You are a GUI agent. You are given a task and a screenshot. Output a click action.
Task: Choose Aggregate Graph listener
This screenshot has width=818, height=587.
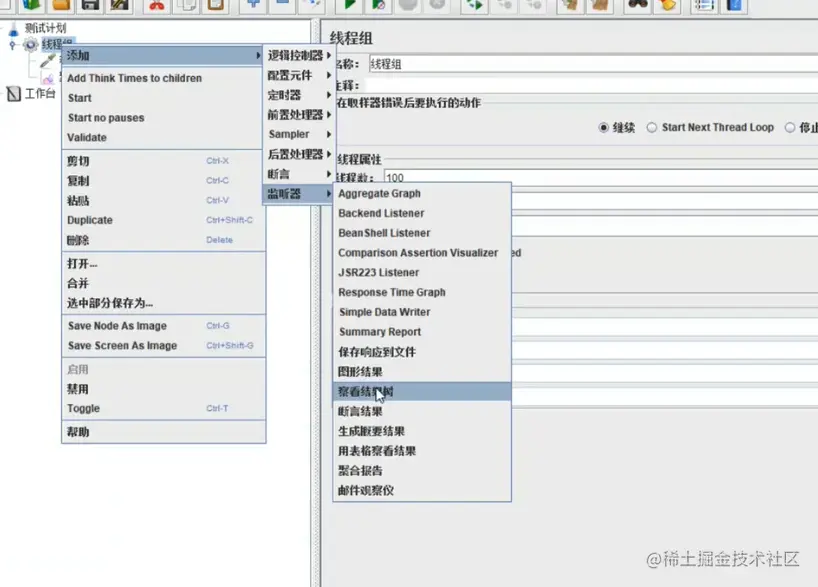click(x=422, y=194)
